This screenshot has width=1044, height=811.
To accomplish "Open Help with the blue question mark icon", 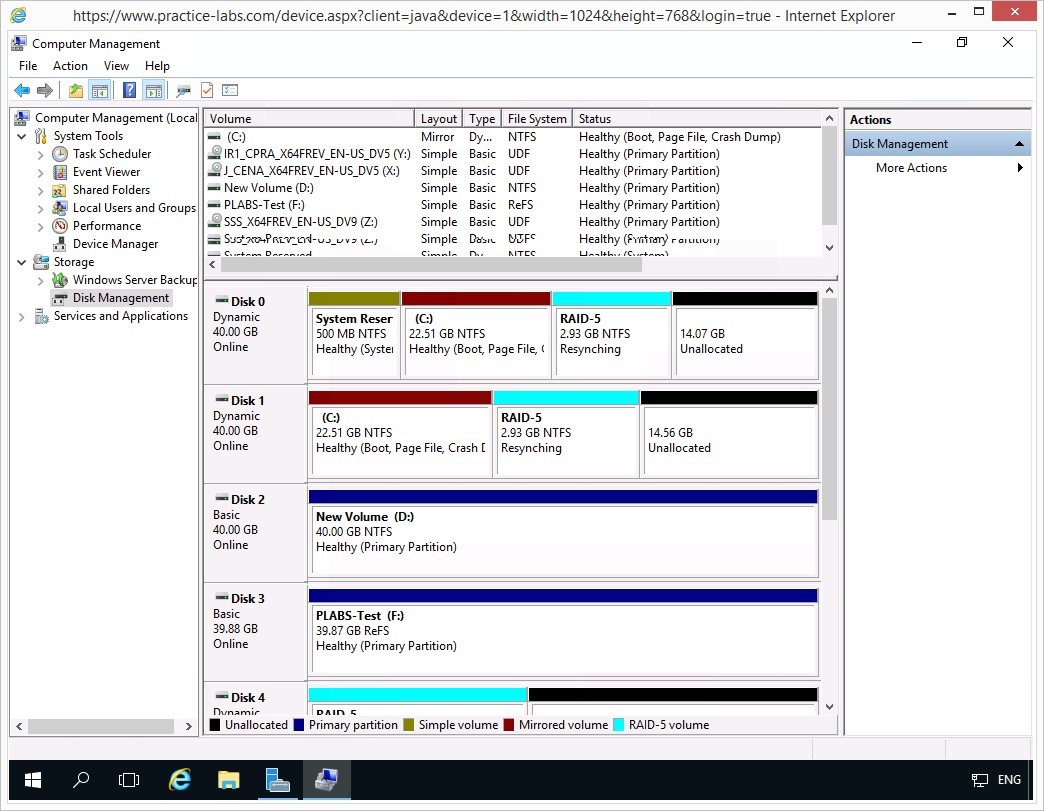I will 129,91.
